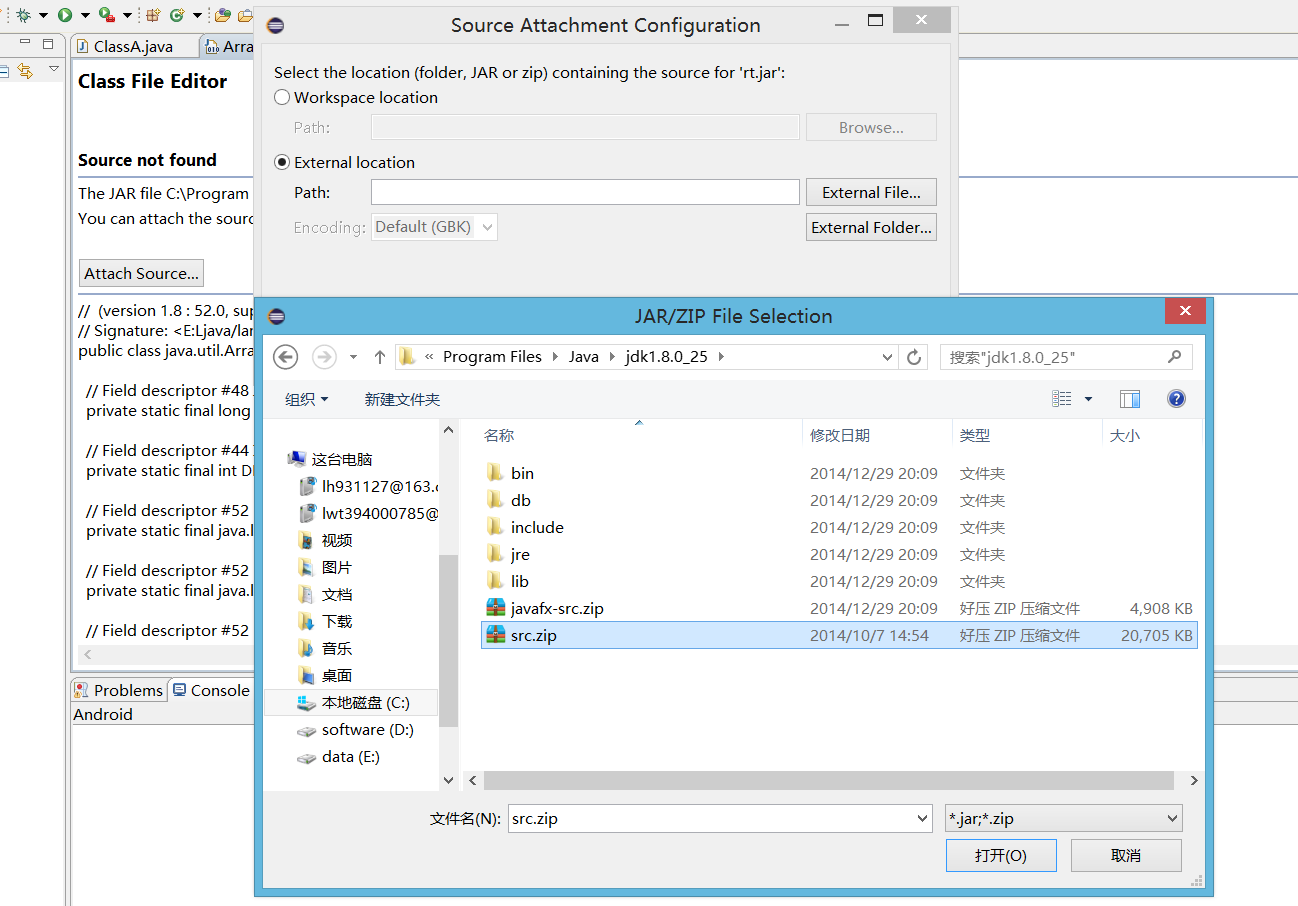Screen dimensions: 1298x906
Task: Go up one folder level
Action: [x=380, y=357]
